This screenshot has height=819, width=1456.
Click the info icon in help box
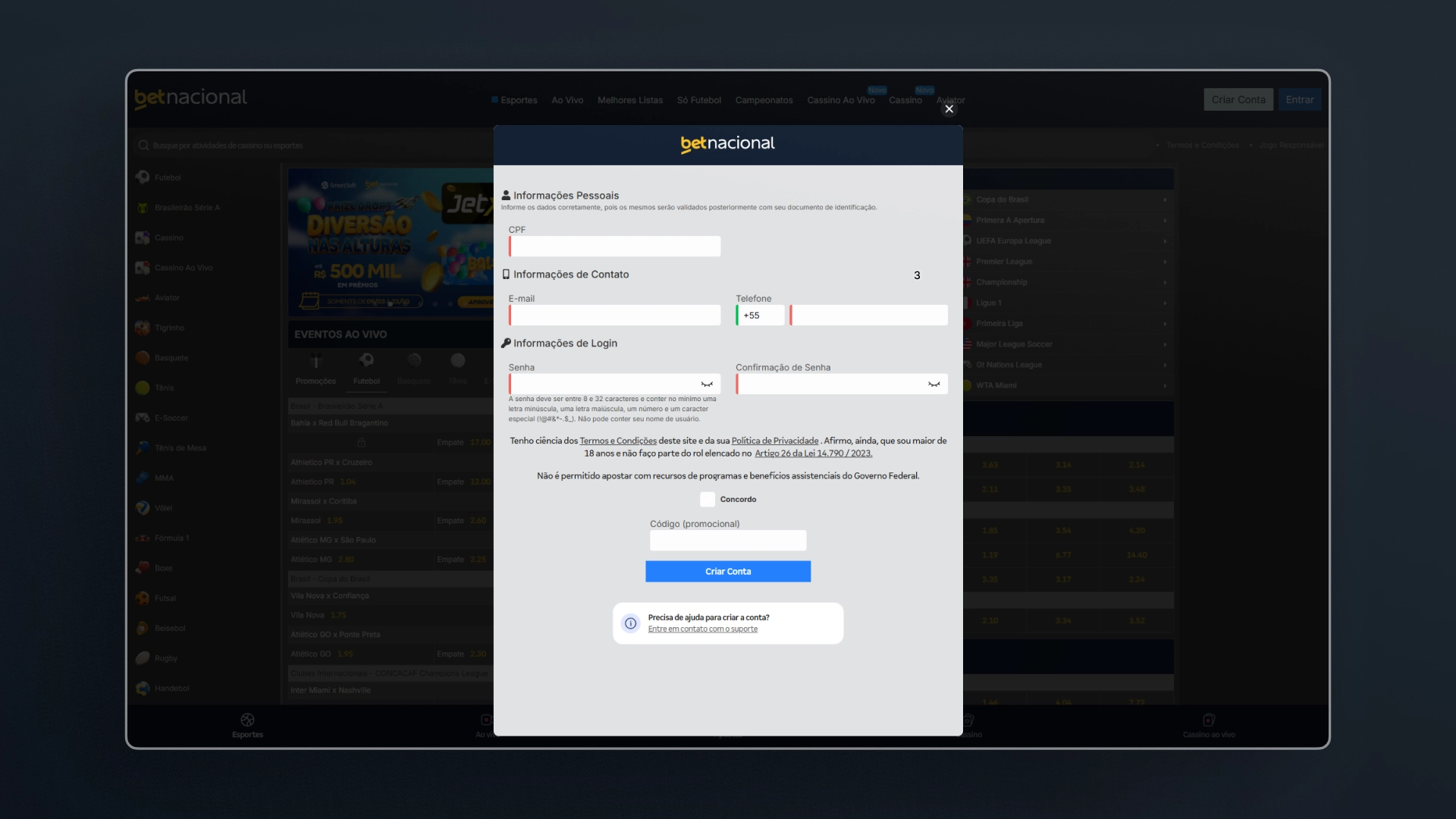631,623
